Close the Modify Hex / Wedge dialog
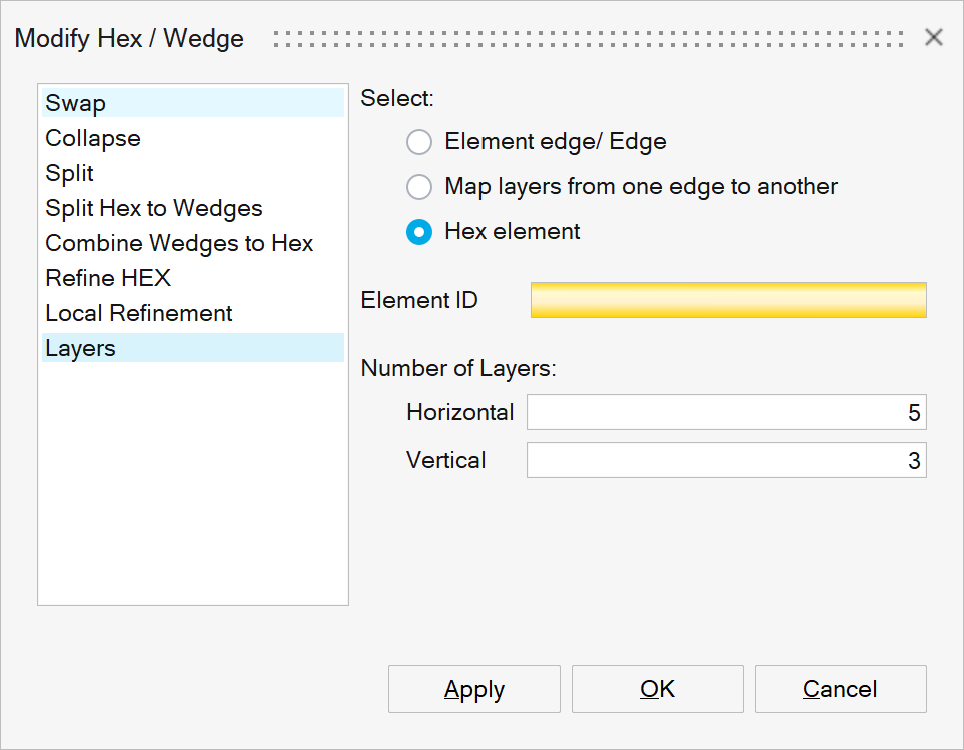 [934, 38]
